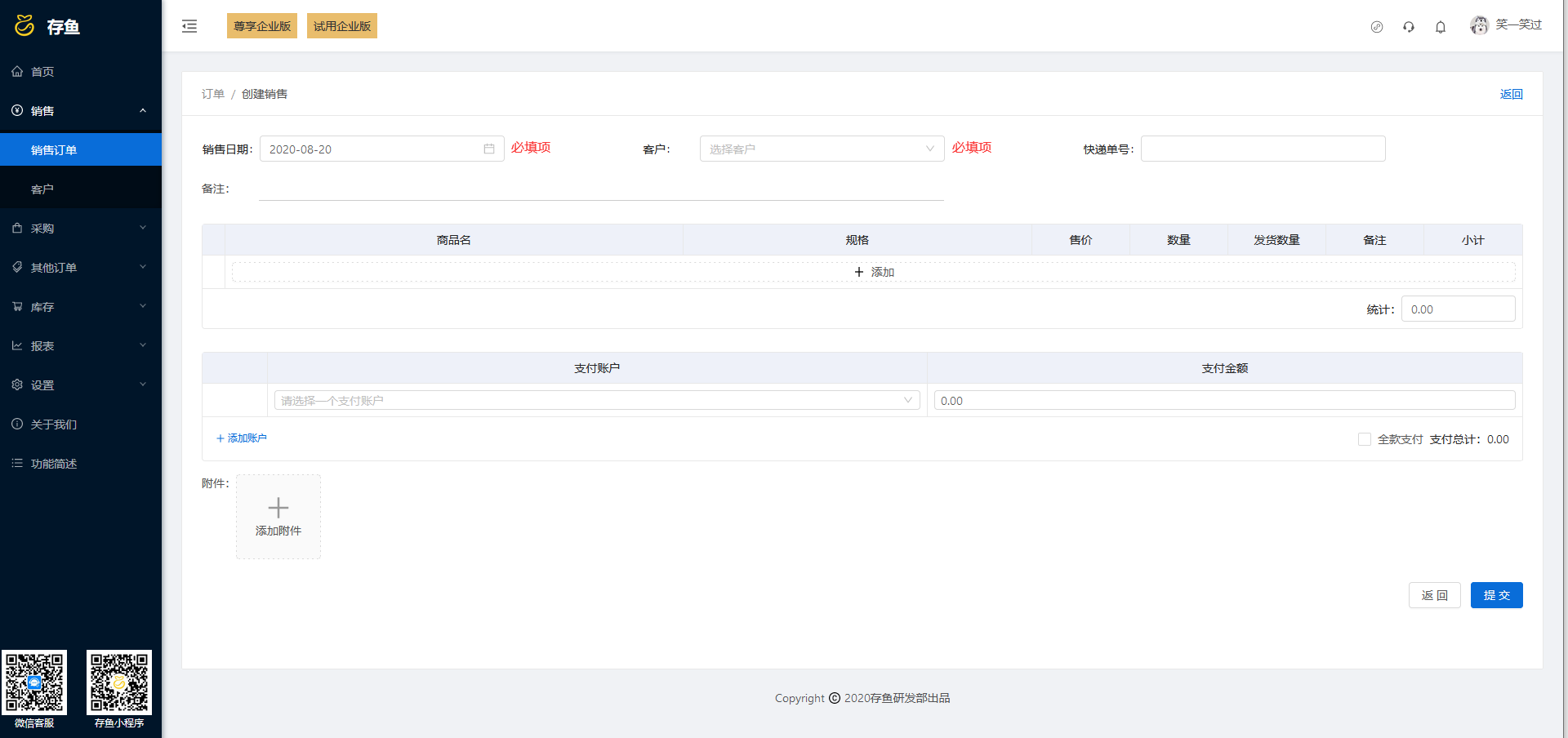Screen dimensions: 1568x738
Task: Open customer support headset icon
Action: click(x=1409, y=27)
